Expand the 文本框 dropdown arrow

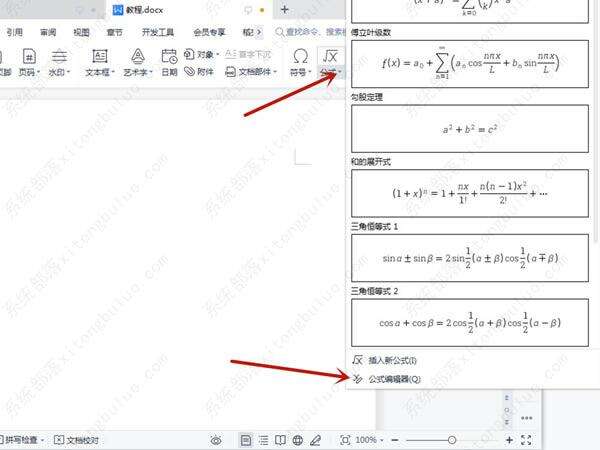[113, 72]
